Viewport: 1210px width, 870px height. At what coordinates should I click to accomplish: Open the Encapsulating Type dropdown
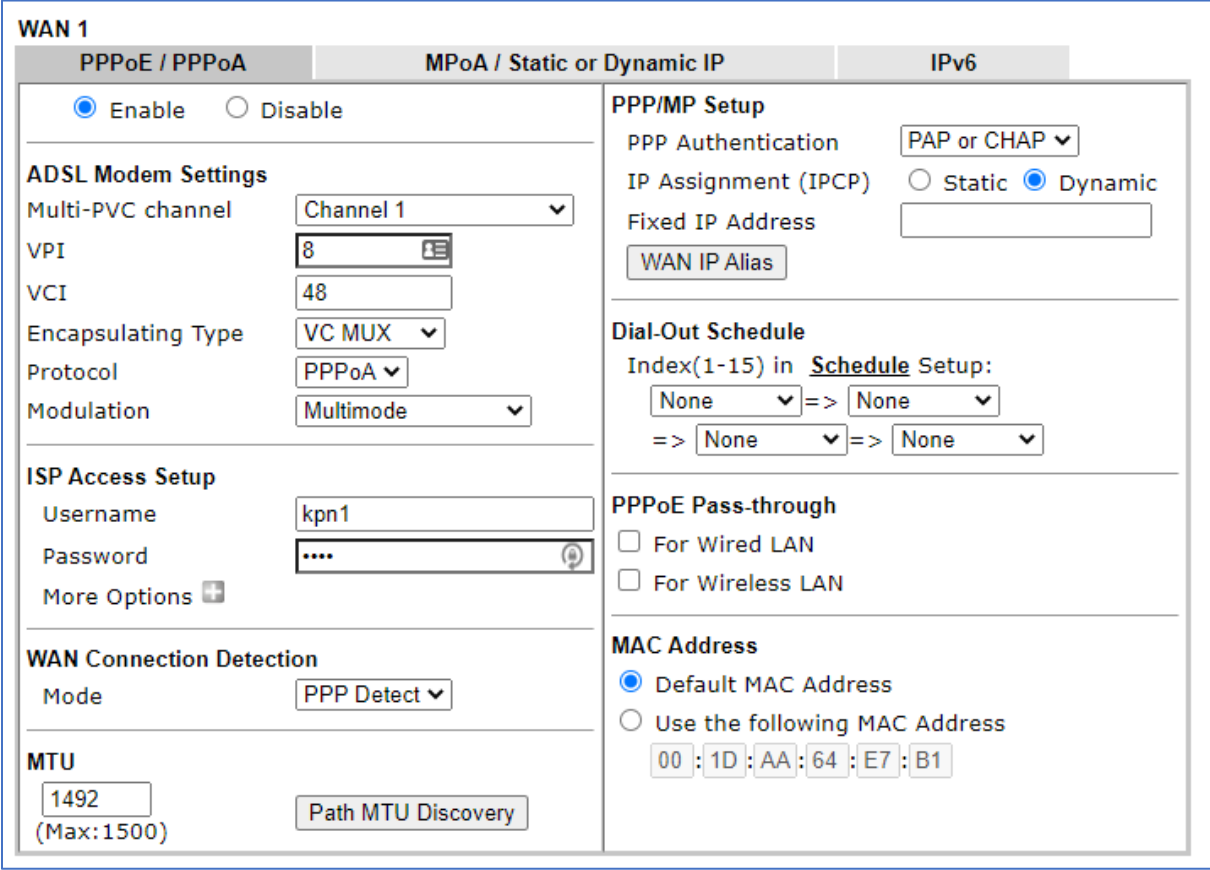tap(371, 333)
